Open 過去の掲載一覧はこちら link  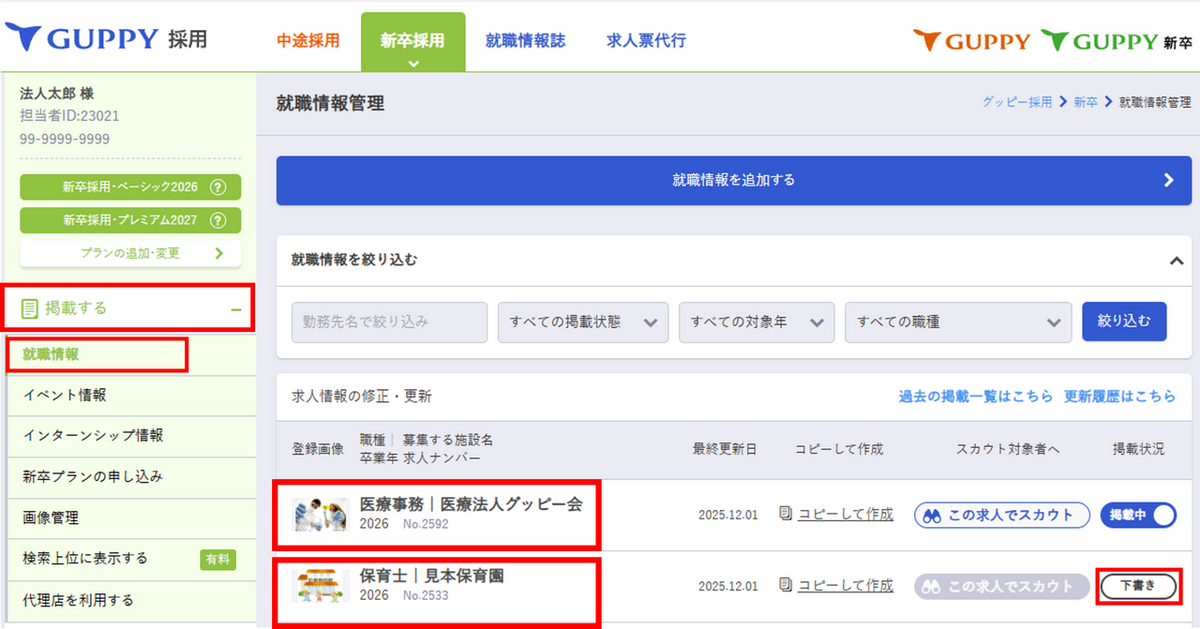click(976, 397)
